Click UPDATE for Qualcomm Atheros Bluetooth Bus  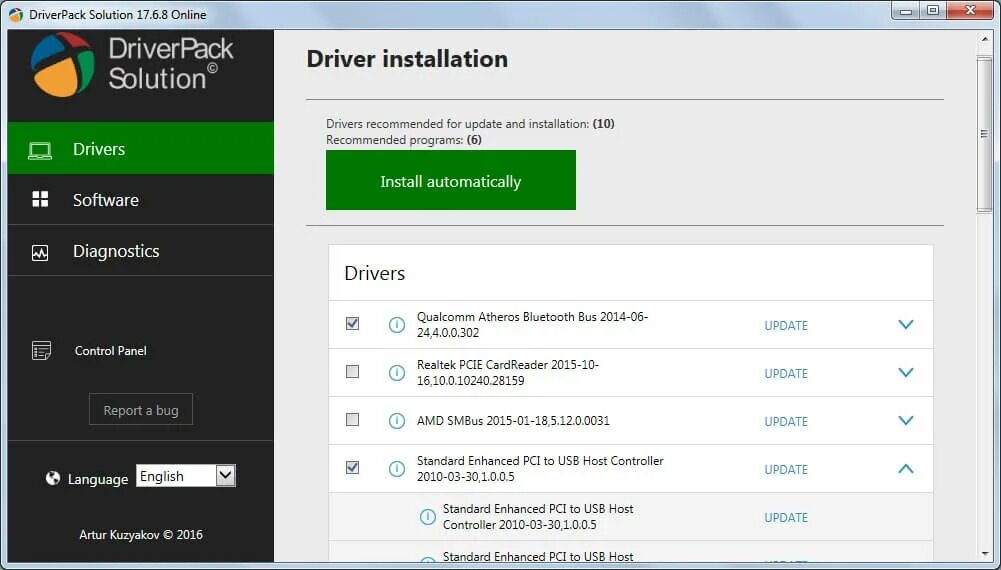pos(786,326)
